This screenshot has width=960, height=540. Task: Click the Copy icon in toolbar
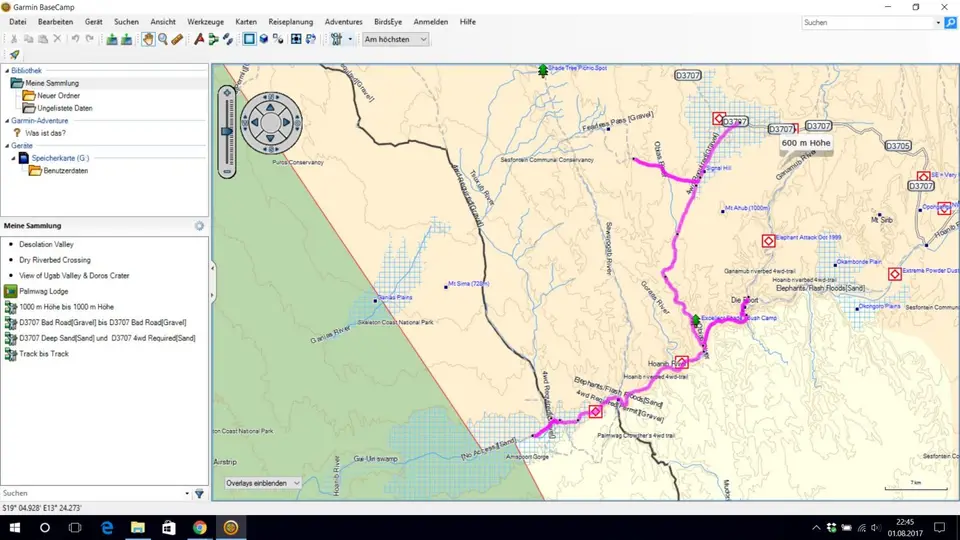click(x=28, y=39)
